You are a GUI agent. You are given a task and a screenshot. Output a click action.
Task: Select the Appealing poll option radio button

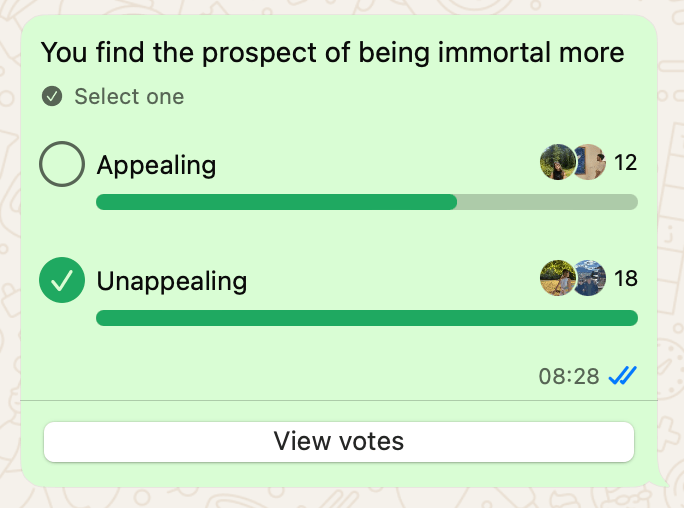pos(62,164)
